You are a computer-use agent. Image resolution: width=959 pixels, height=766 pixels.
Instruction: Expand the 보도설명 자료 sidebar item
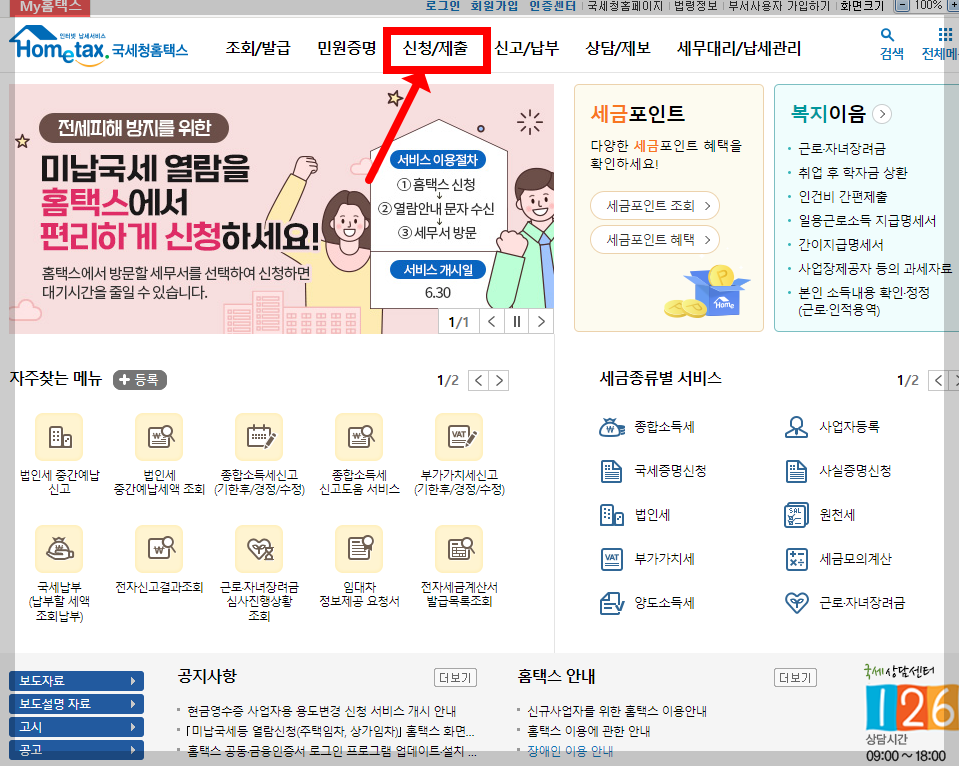click(x=76, y=704)
